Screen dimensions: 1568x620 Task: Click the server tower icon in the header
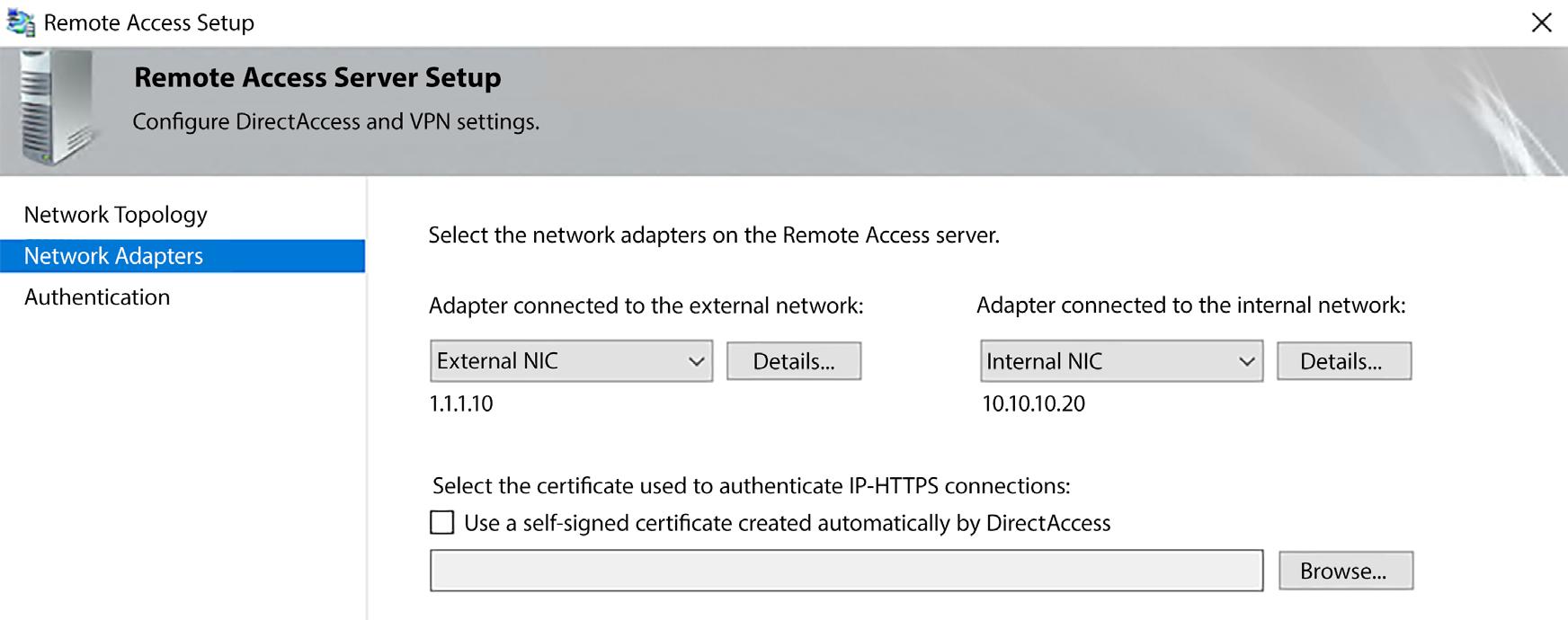coord(56,108)
